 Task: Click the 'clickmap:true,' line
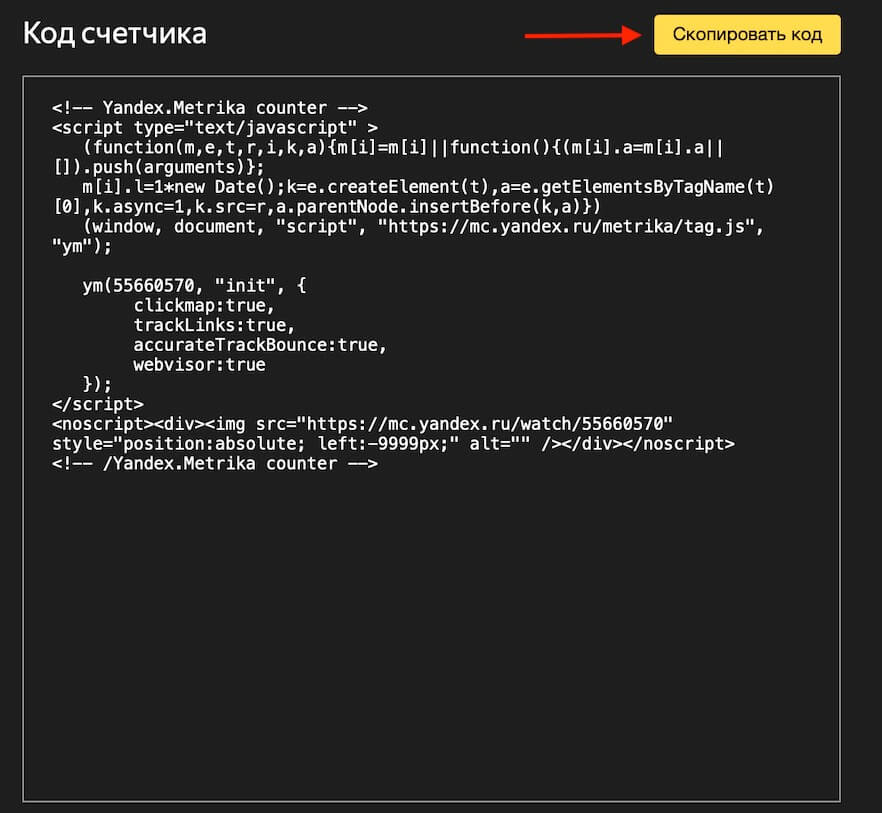tap(204, 306)
